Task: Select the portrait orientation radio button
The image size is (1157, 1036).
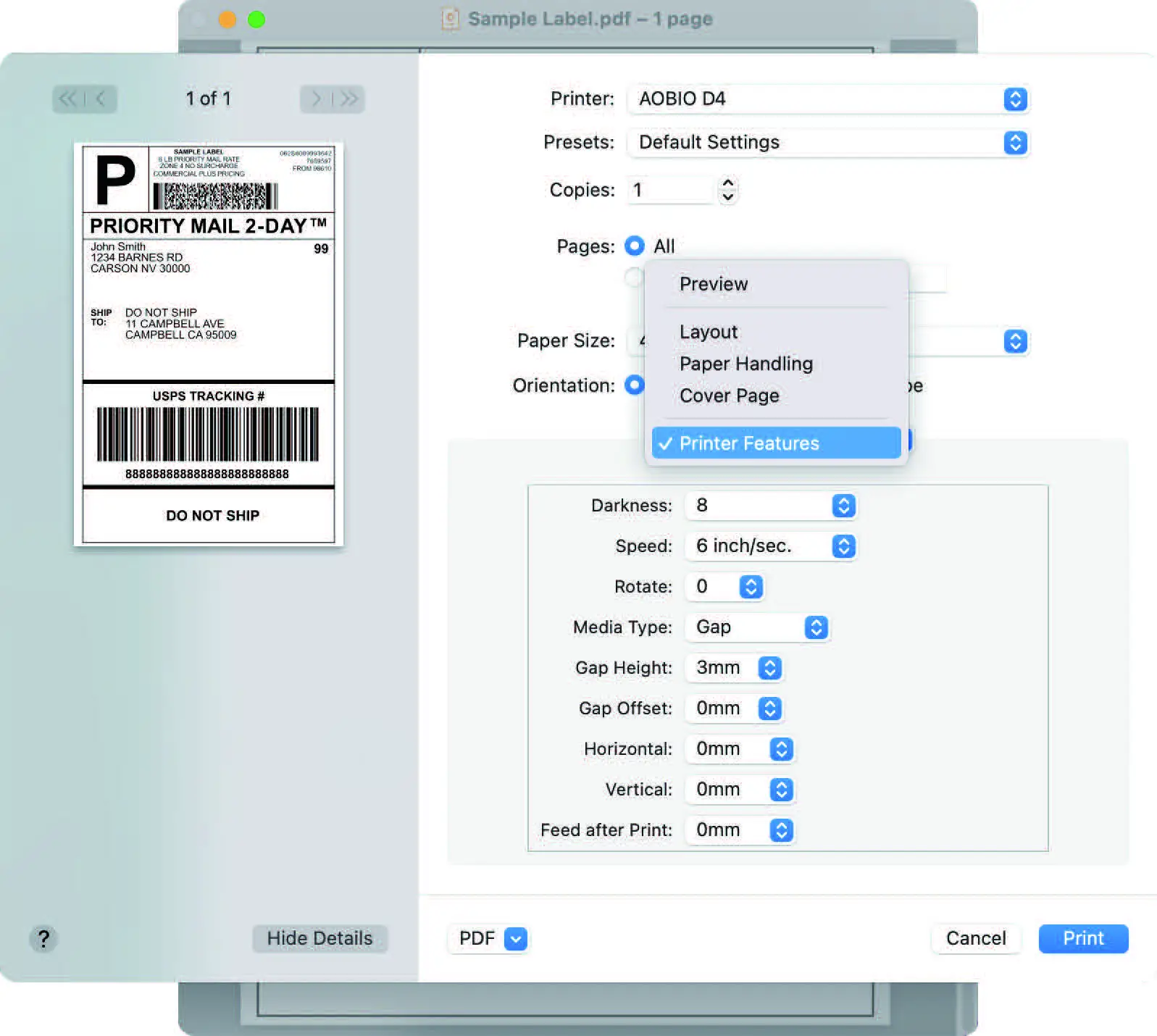Action: point(635,385)
